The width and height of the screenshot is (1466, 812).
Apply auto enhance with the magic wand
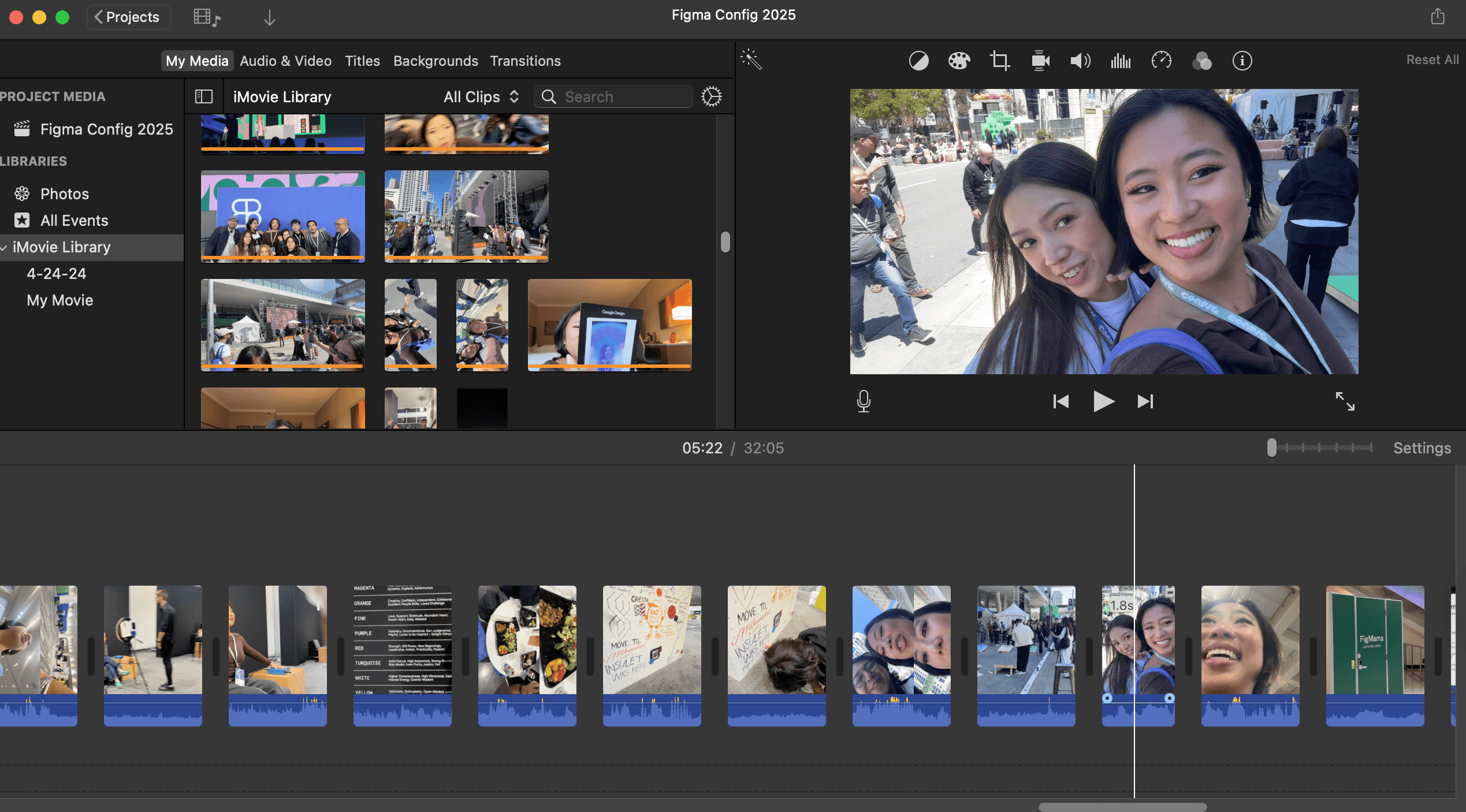pos(751,59)
